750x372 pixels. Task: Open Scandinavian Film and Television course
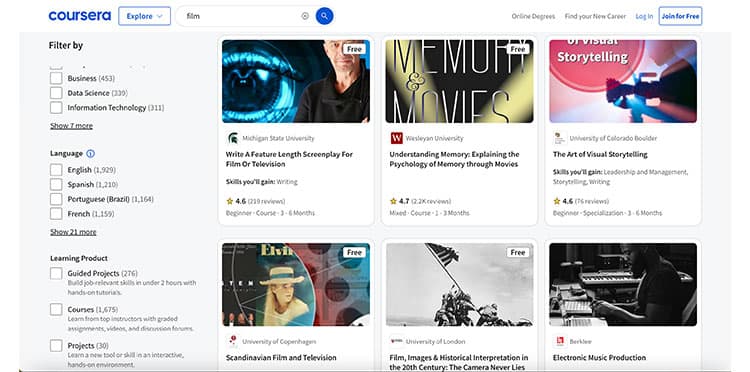(281, 358)
